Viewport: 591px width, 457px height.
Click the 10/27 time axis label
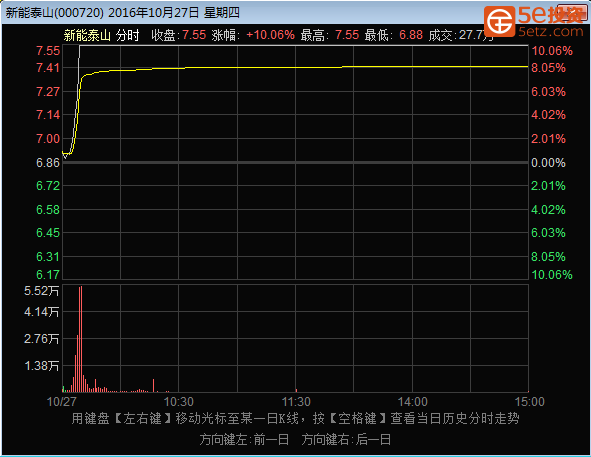click(61, 402)
